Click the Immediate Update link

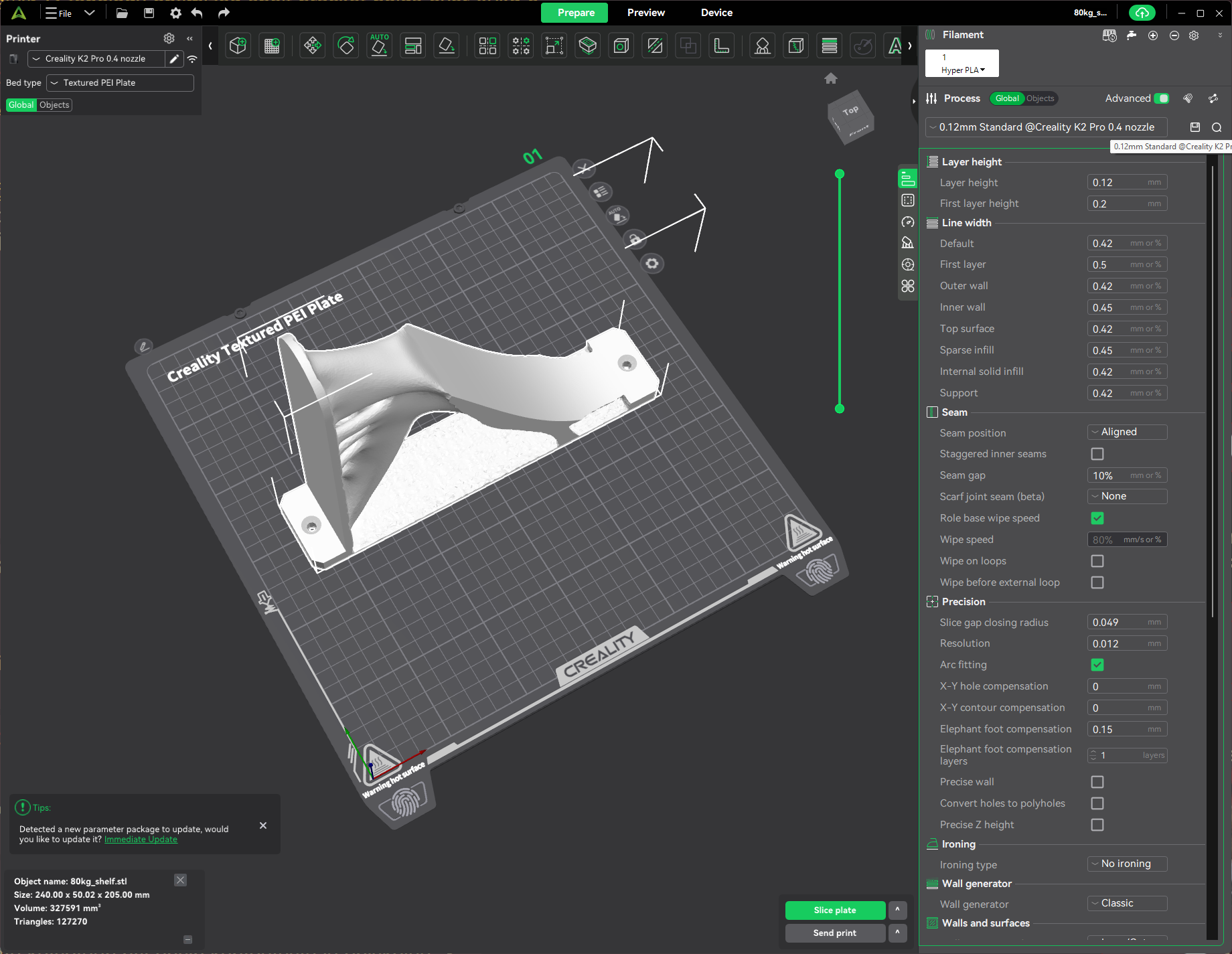pos(141,840)
